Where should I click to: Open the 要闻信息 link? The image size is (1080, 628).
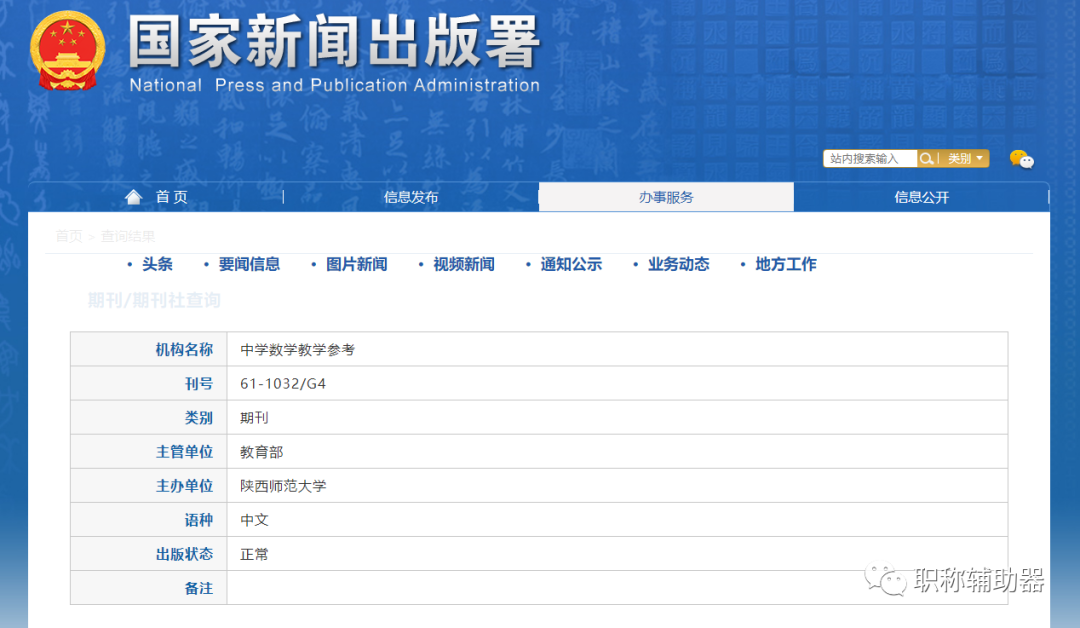pos(249,264)
